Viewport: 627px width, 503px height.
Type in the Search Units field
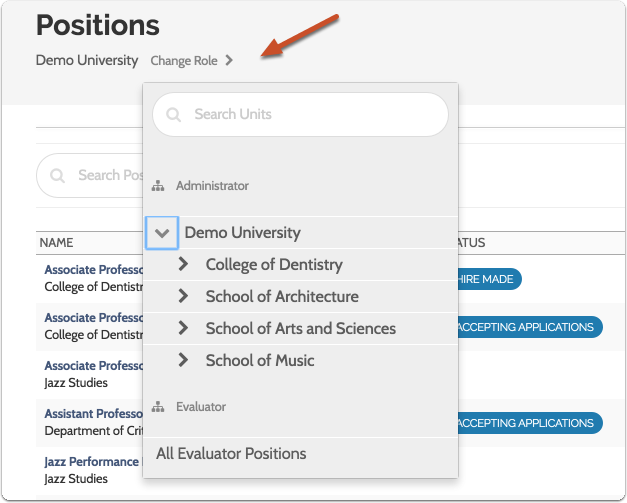(310, 115)
